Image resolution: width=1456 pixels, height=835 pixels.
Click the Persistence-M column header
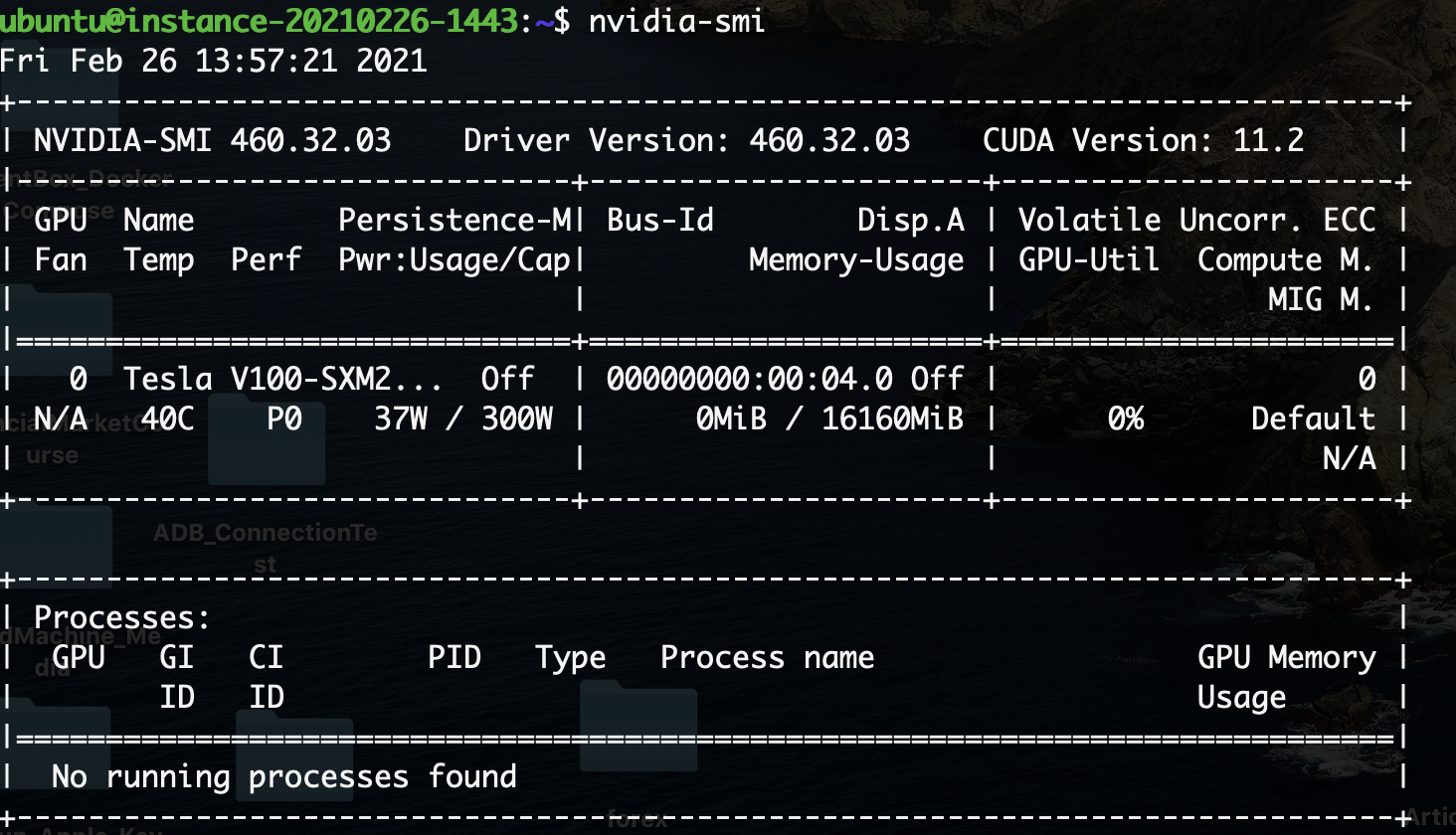click(455, 220)
